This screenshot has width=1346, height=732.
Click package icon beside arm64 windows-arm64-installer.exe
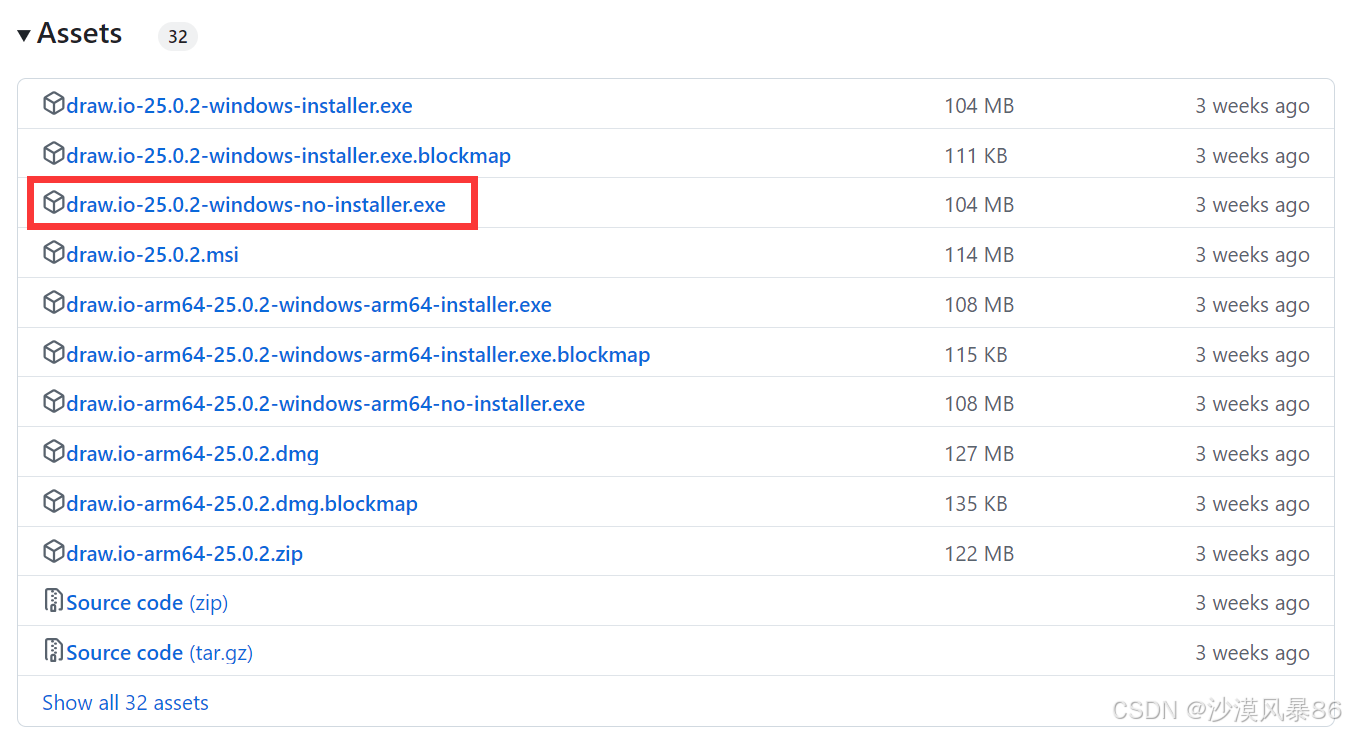click(53, 303)
